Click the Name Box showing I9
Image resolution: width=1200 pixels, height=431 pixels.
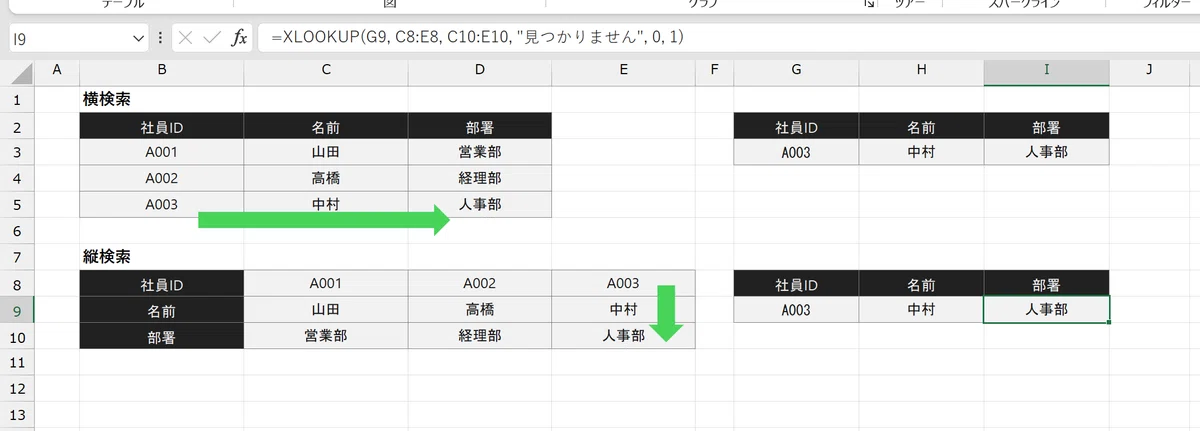78,38
